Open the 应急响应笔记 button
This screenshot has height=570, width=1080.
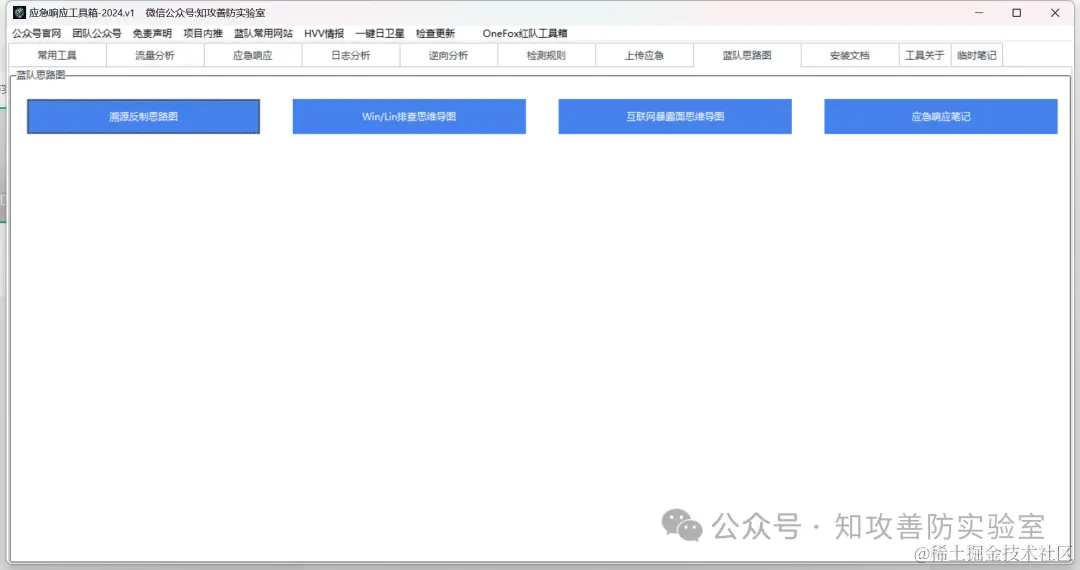coord(941,116)
